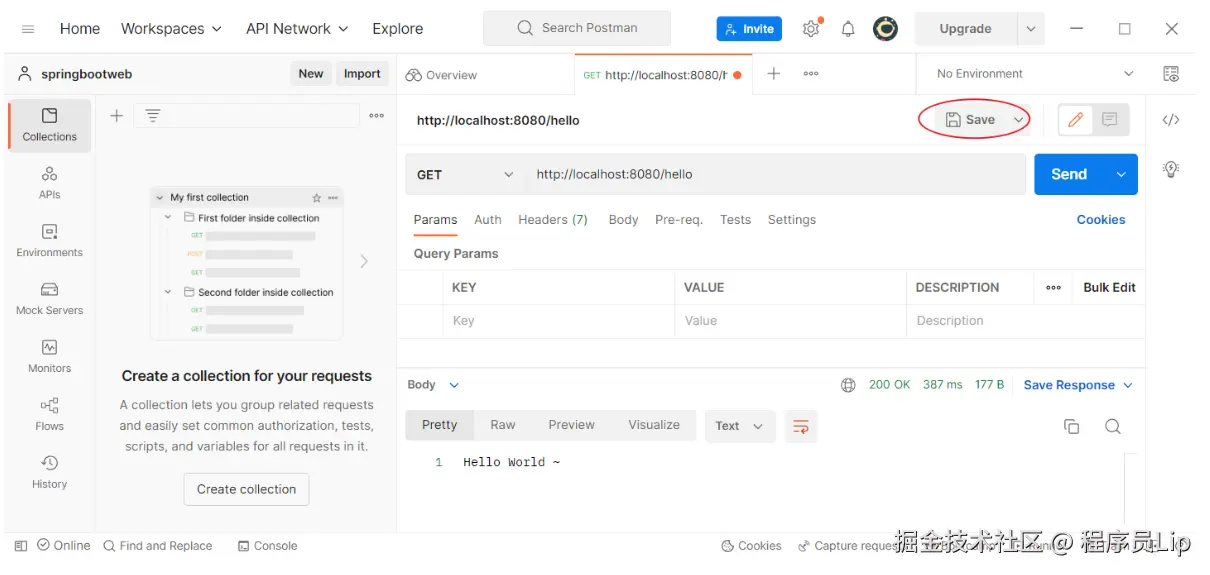The height and width of the screenshot is (575, 1210).
Task: Open Environments in the sidebar
Action: [x=49, y=241]
